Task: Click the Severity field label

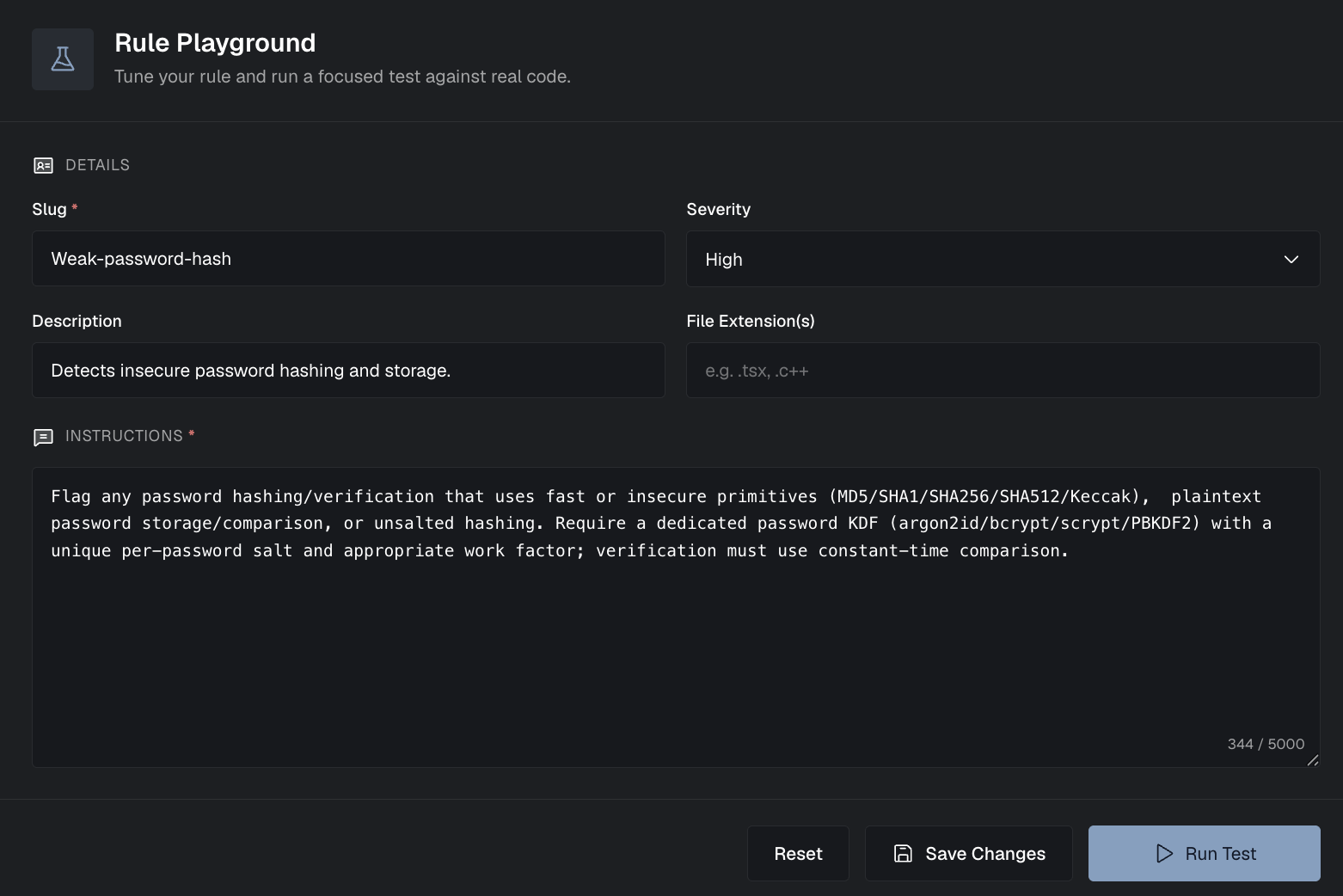Action: [x=718, y=209]
